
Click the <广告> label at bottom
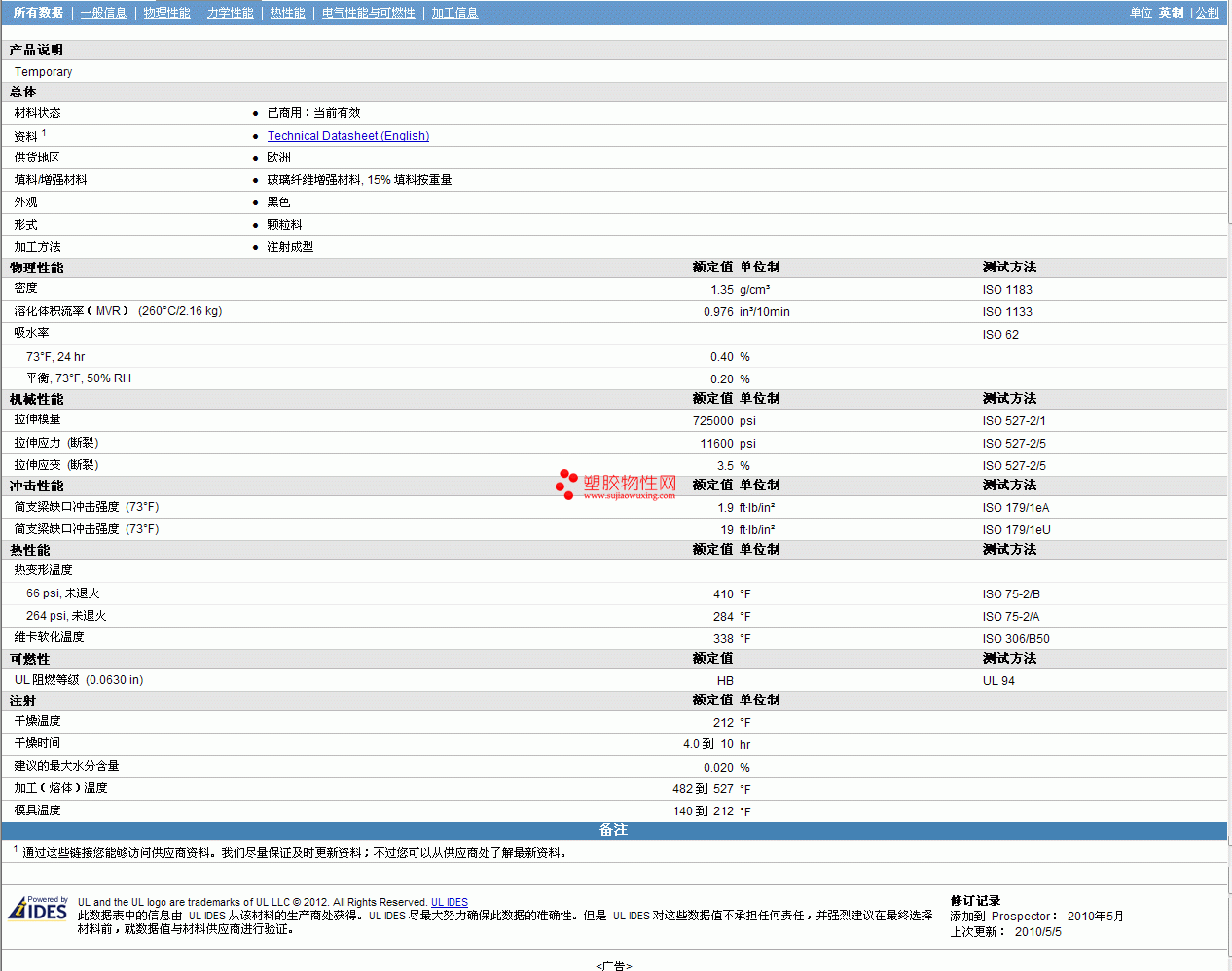tap(614, 965)
